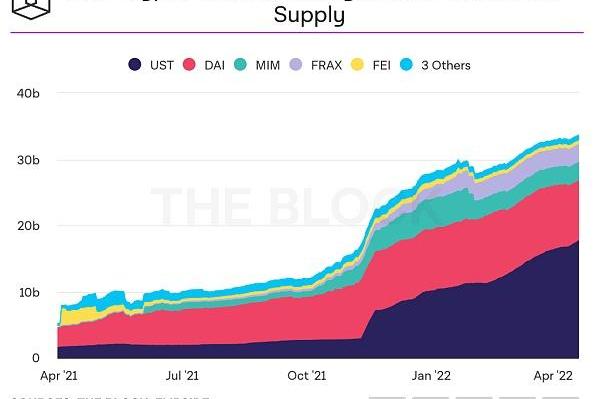Click the Oct '21 x-axis label
This screenshot has height=399, width=600.
[x=307, y=376]
